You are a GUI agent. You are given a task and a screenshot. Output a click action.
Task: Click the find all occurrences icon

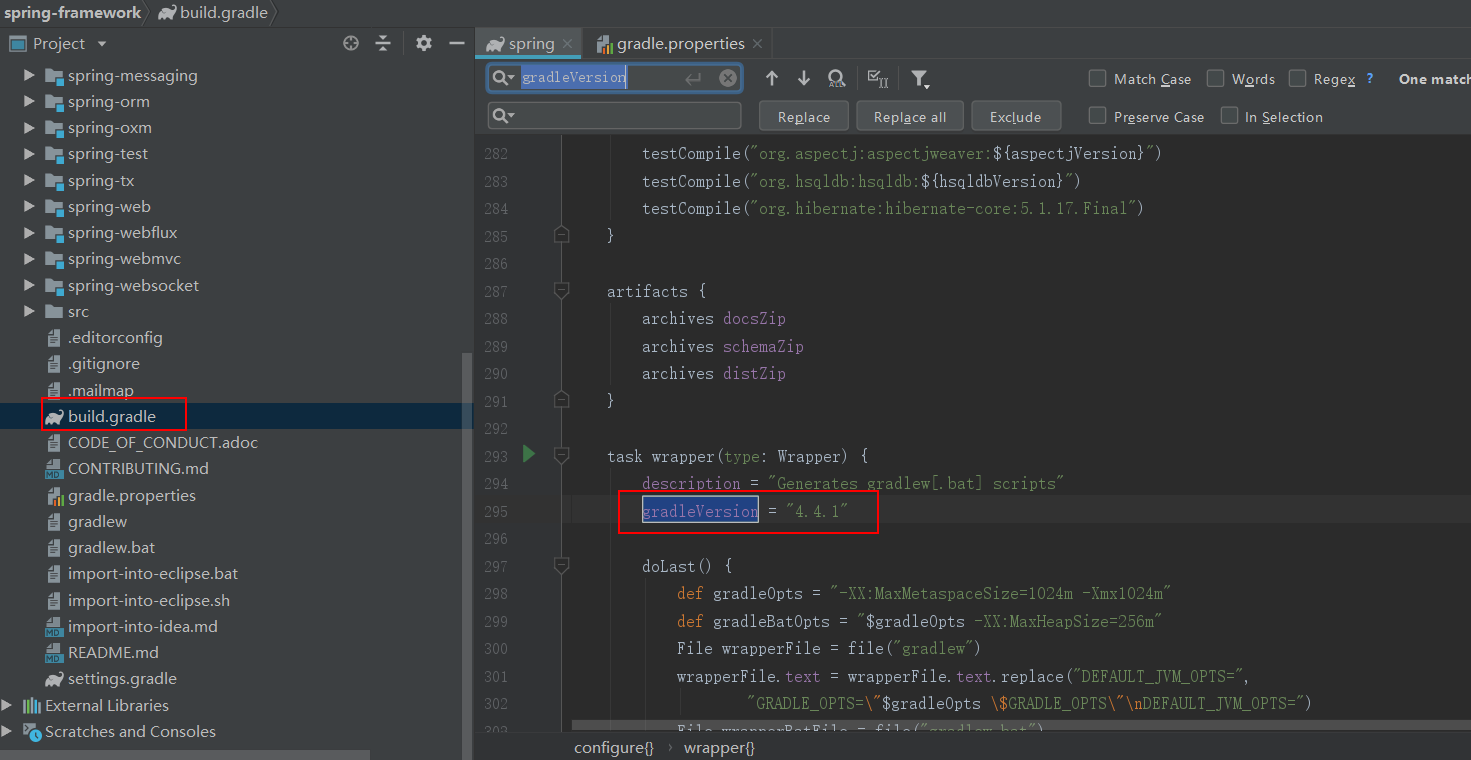pos(837,79)
